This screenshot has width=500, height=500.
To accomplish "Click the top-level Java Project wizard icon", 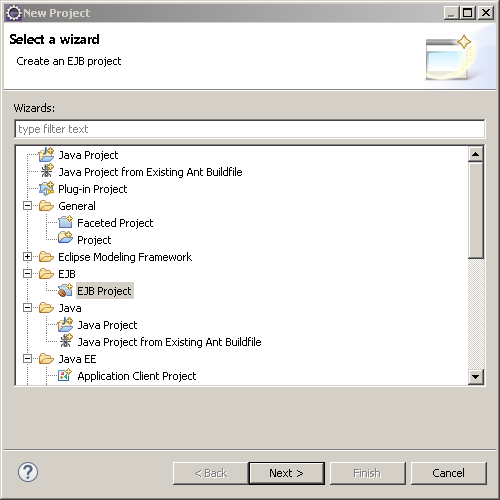I will coord(46,155).
